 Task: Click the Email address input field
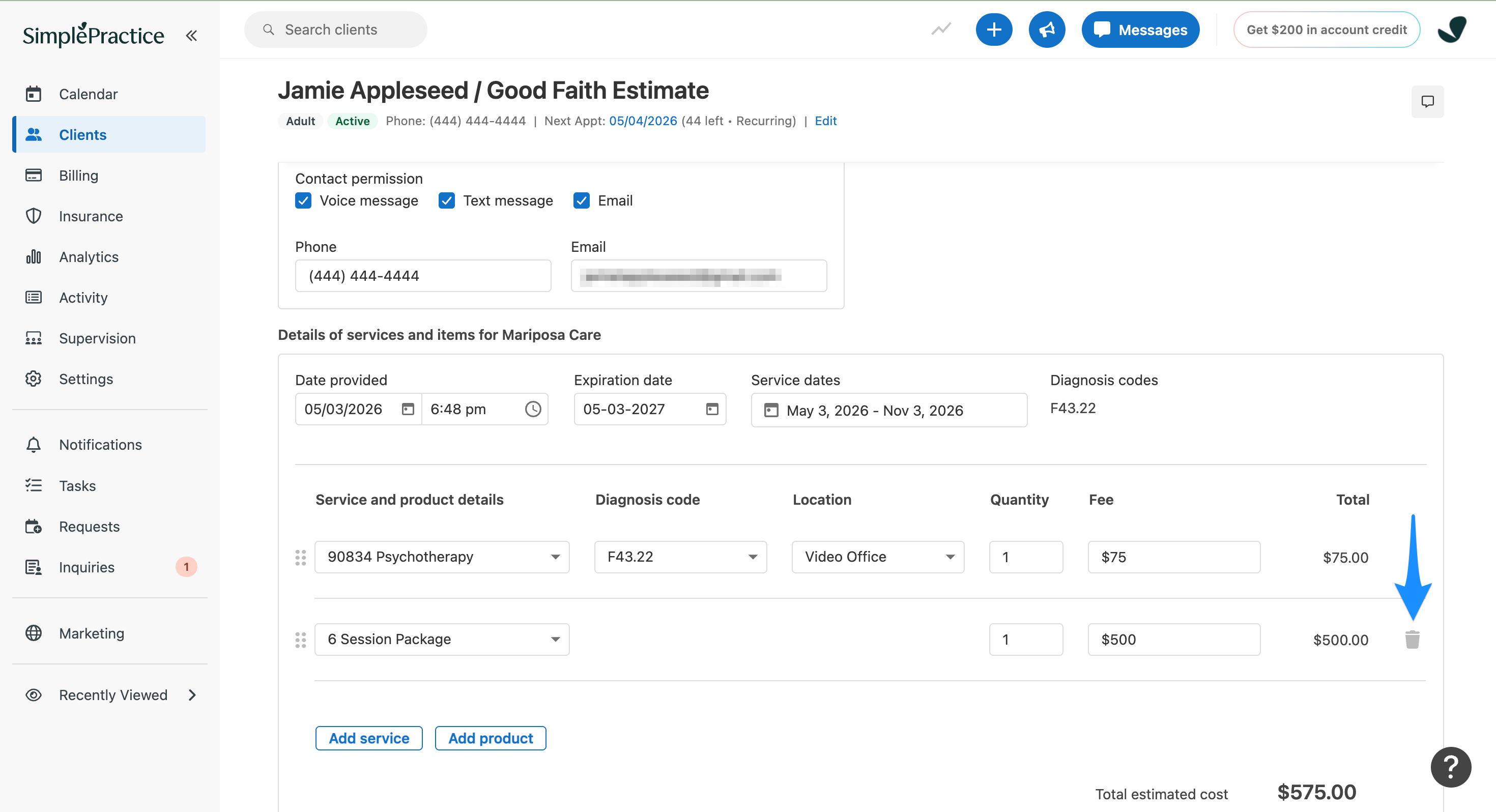699,276
